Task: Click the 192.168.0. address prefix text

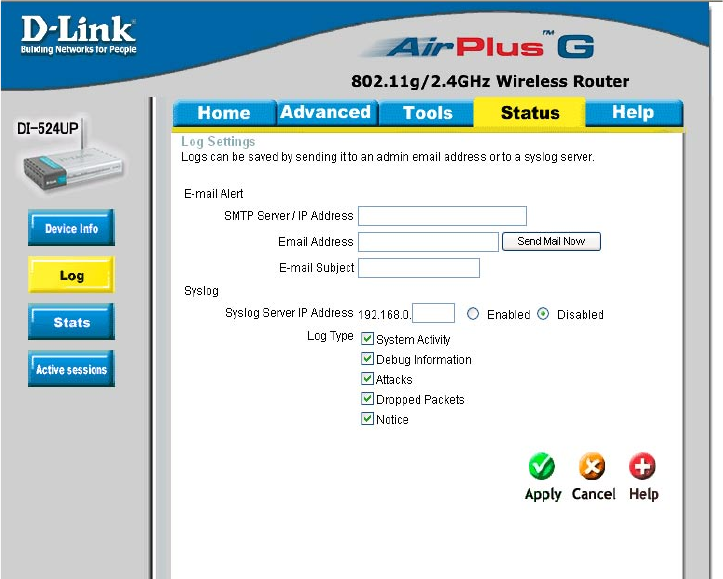Action: pos(384,315)
